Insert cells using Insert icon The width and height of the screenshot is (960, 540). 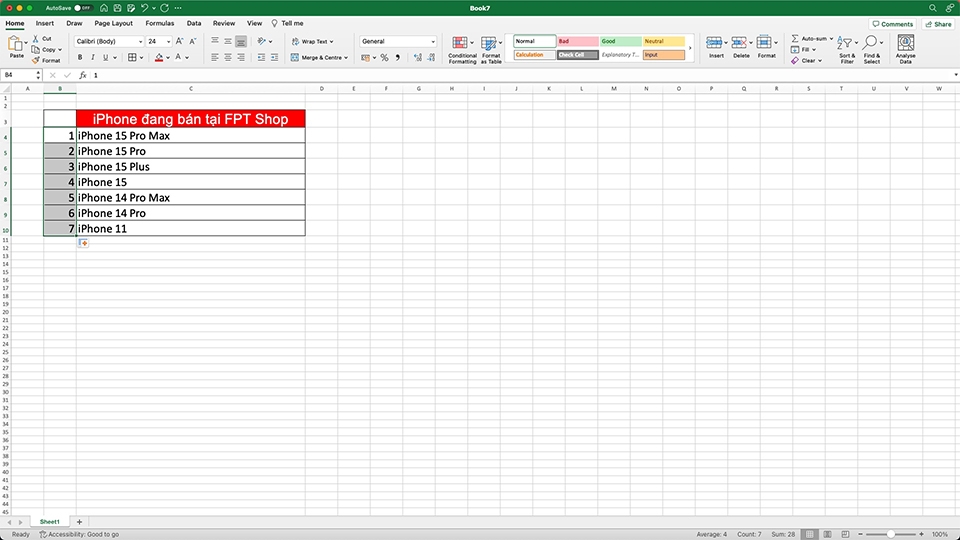coord(714,43)
